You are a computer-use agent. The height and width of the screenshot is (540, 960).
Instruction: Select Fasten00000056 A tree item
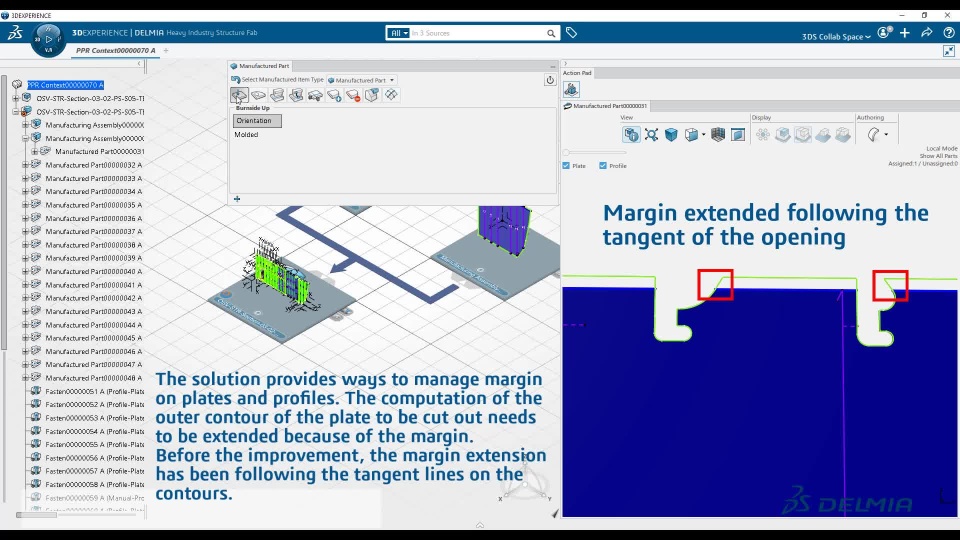tap(95, 458)
